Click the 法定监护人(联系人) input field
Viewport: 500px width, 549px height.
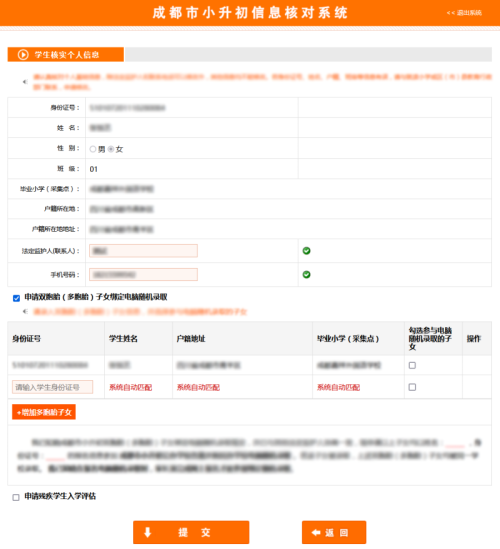[144, 251]
